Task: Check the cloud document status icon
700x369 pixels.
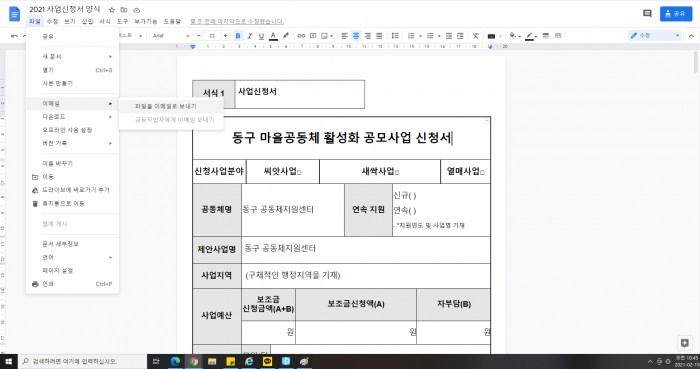Action: click(137, 10)
